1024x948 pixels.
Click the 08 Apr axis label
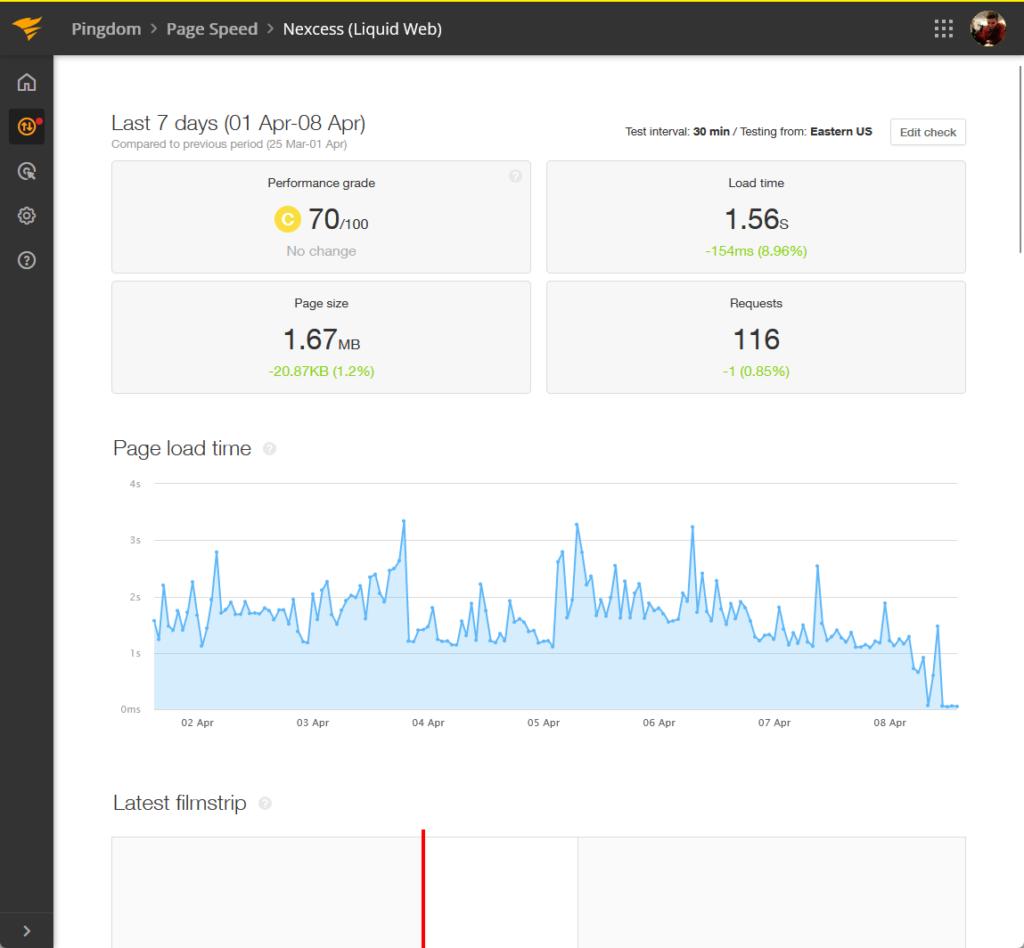pyautogui.click(x=889, y=723)
